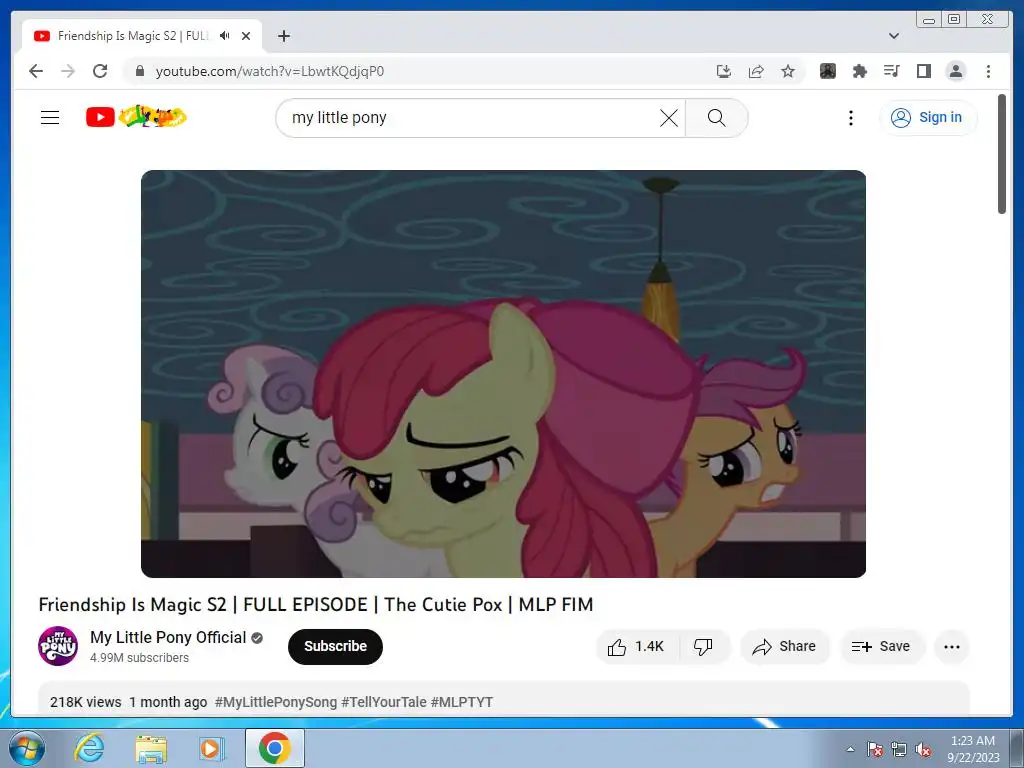Screen dimensions: 1024x768
Task: Click the video player to pause
Action: [504, 374]
